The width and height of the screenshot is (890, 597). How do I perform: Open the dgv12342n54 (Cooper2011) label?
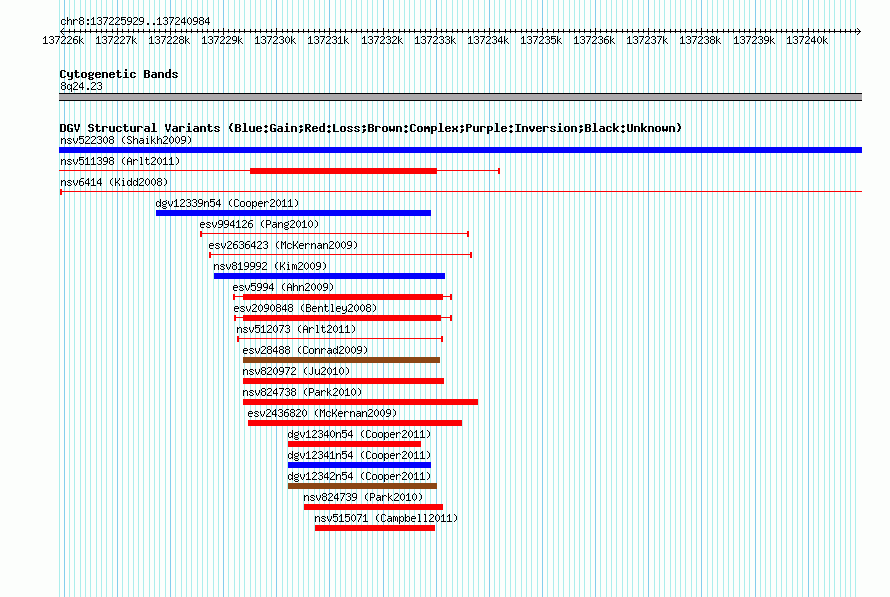(x=359, y=476)
